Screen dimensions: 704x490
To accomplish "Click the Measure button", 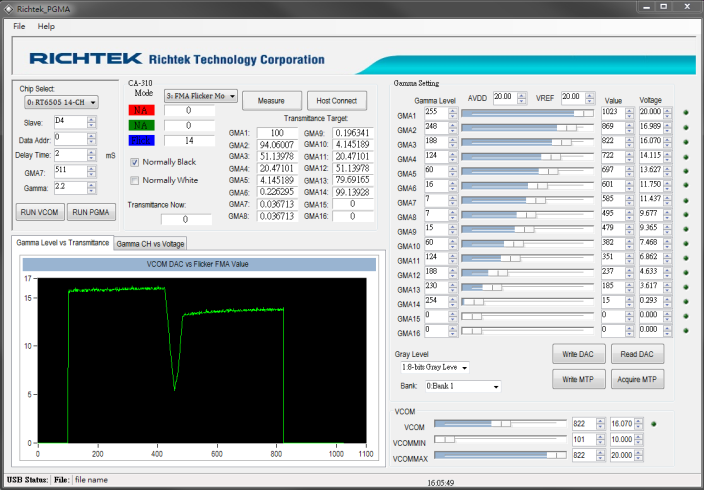I will (x=271, y=101).
